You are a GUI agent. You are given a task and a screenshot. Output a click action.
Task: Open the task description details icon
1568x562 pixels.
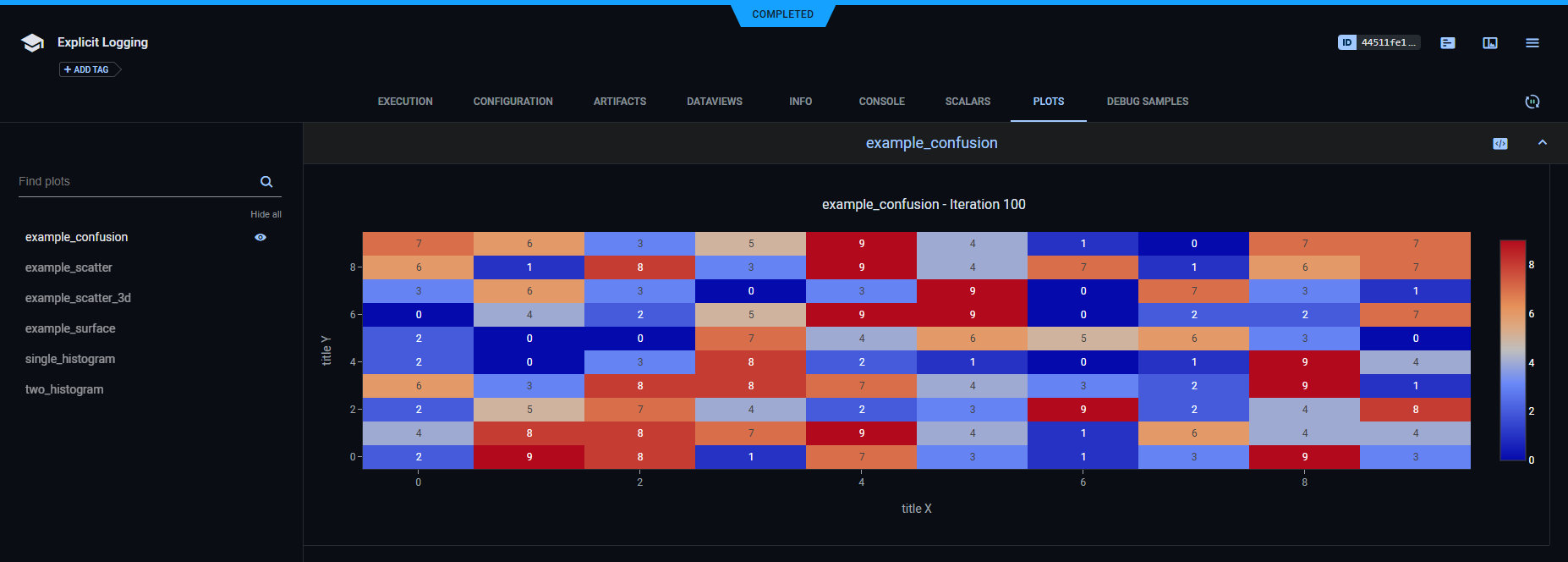click(x=1448, y=42)
